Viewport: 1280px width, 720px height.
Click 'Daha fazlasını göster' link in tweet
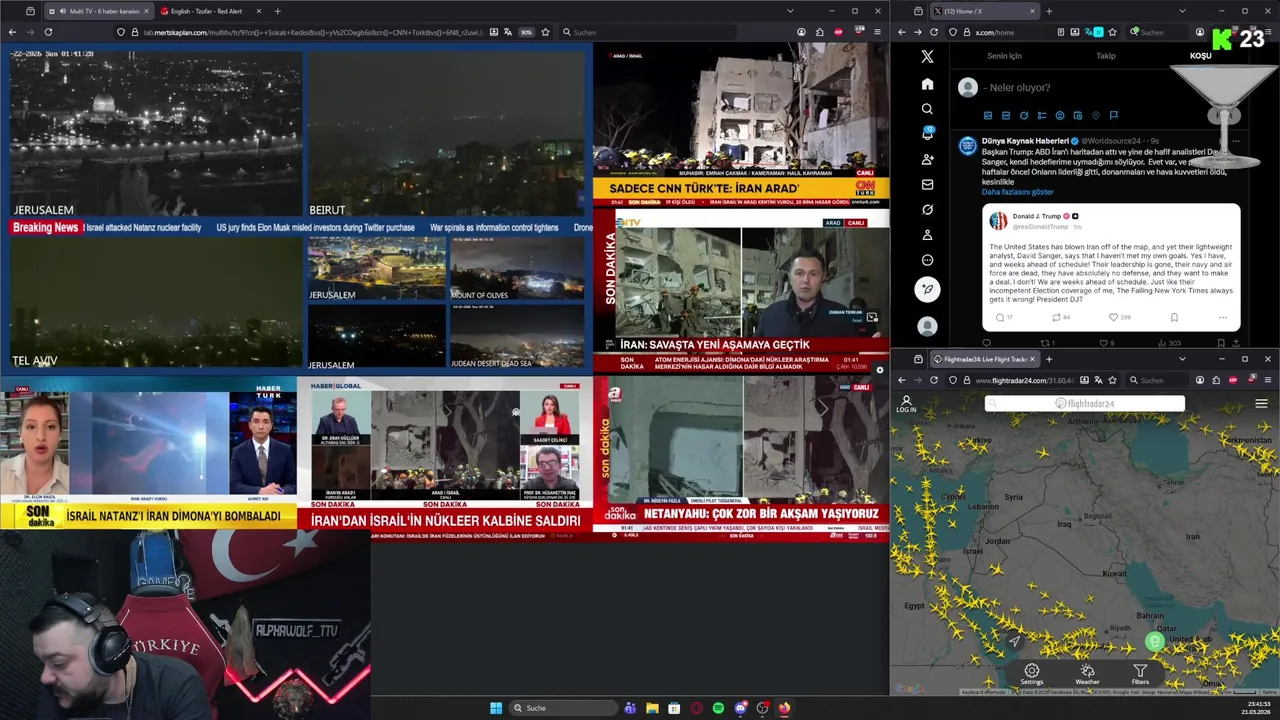coord(1017,192)
